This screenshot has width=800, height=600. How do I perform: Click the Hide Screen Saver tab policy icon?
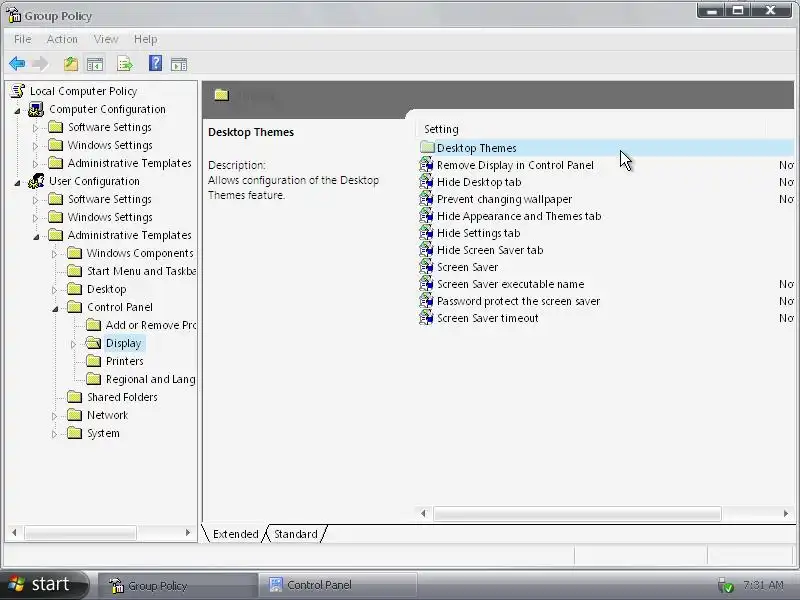426,250
